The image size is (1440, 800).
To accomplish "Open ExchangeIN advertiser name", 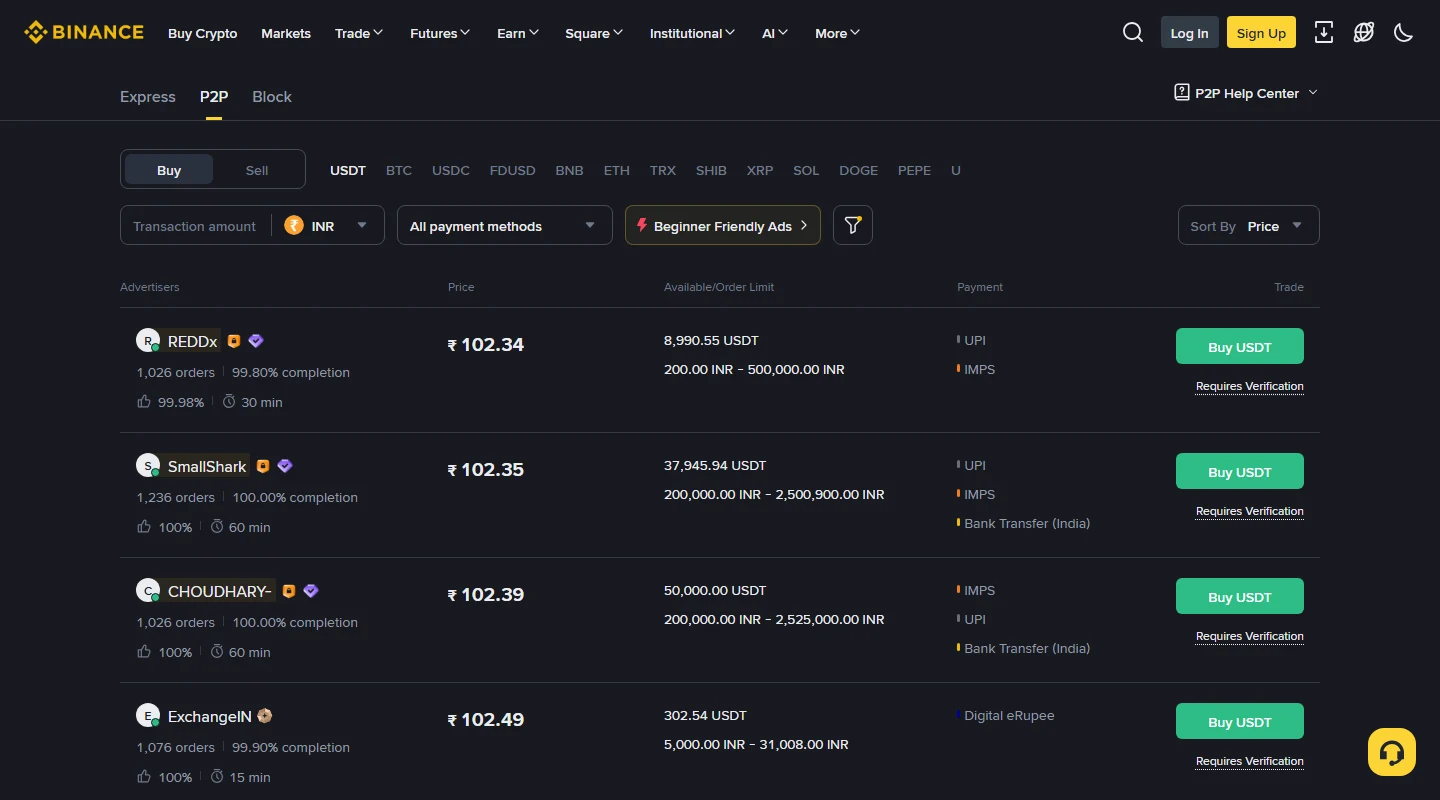I will click(210, 716).
